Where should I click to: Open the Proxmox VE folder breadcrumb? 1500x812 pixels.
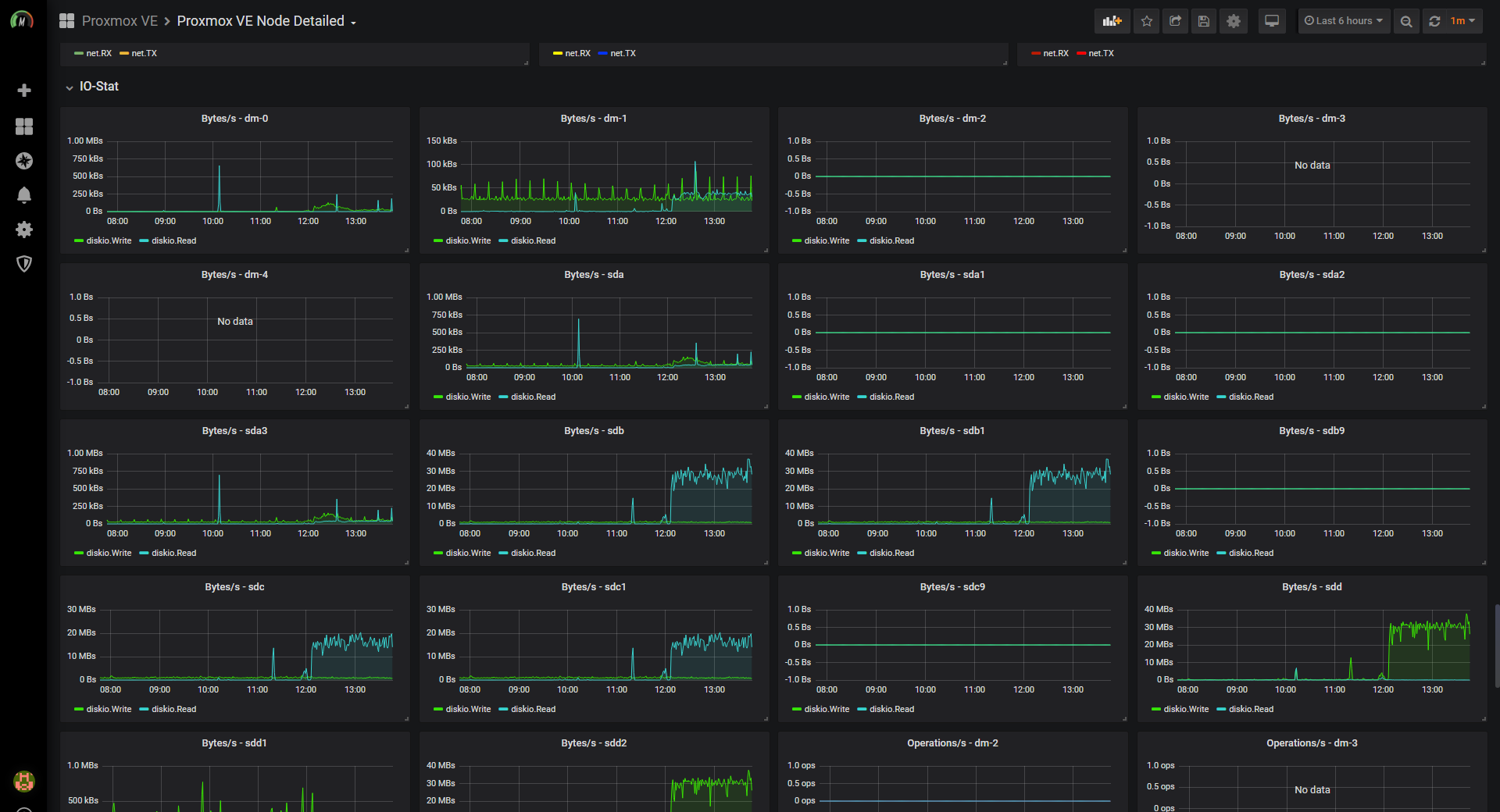click(120, 21)
